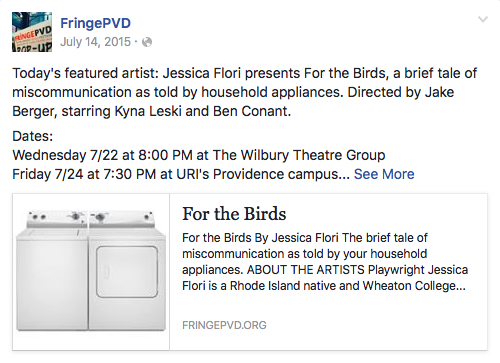Click the washer's control knob

76,217
